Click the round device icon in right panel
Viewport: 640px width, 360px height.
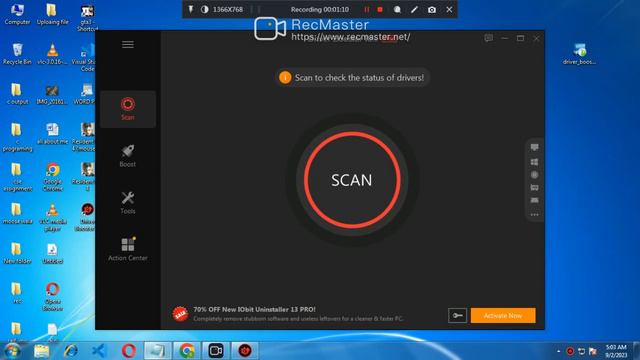[534, 175]
